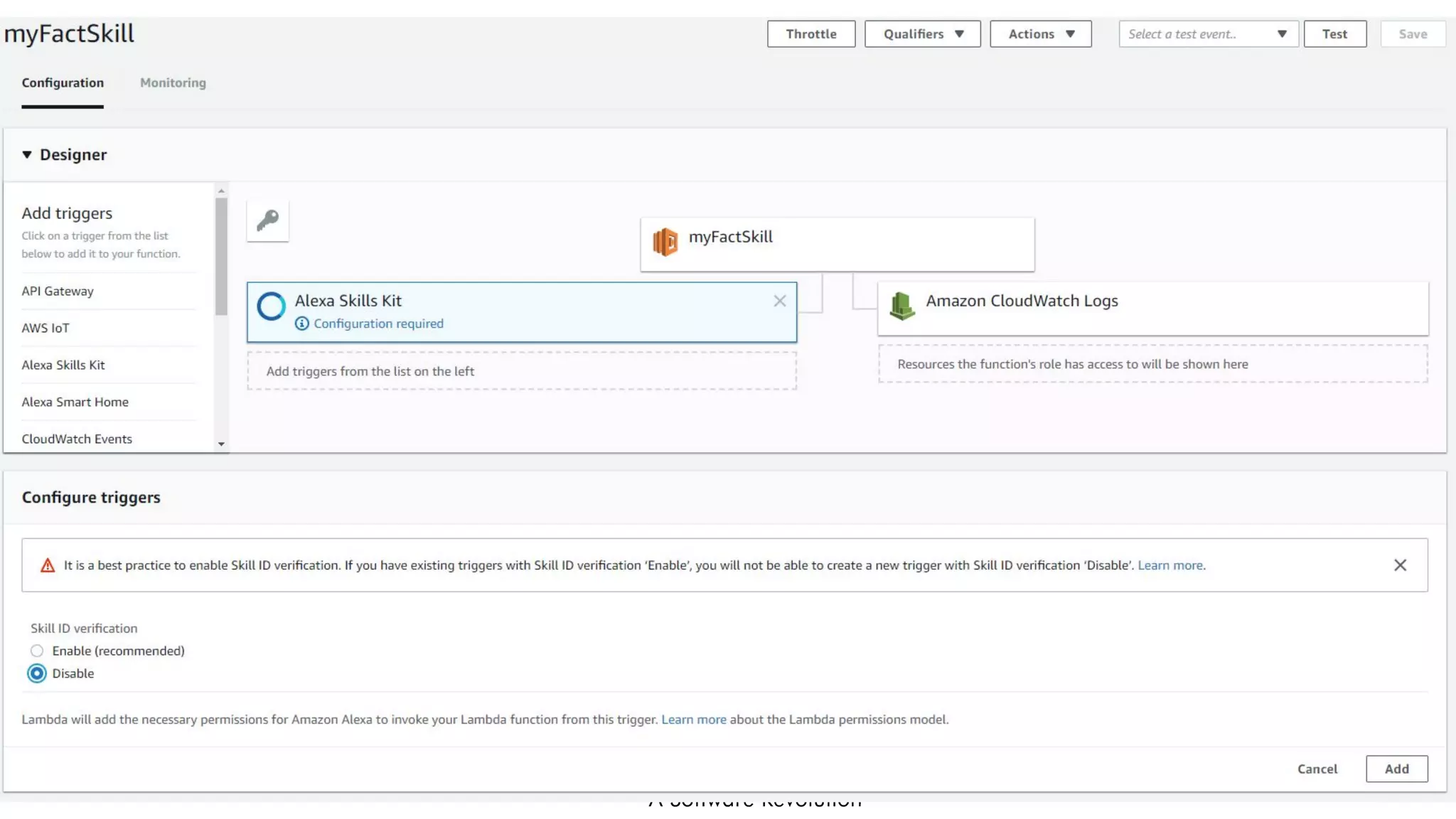The height and width of the screenshot is (819, 1456).
Task: Click the green CloudWatch Logs icon
Action: [901, 306]
